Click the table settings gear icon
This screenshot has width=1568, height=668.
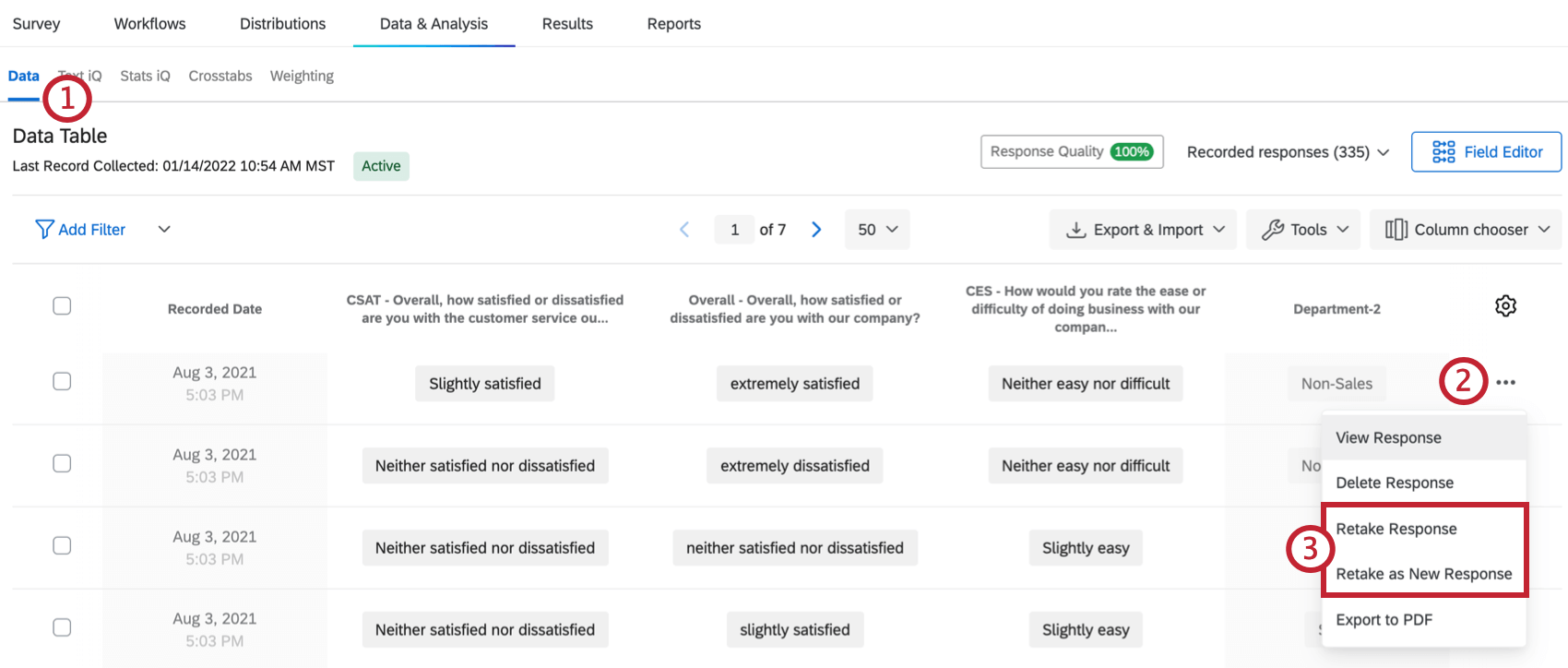click(1505, 306)
